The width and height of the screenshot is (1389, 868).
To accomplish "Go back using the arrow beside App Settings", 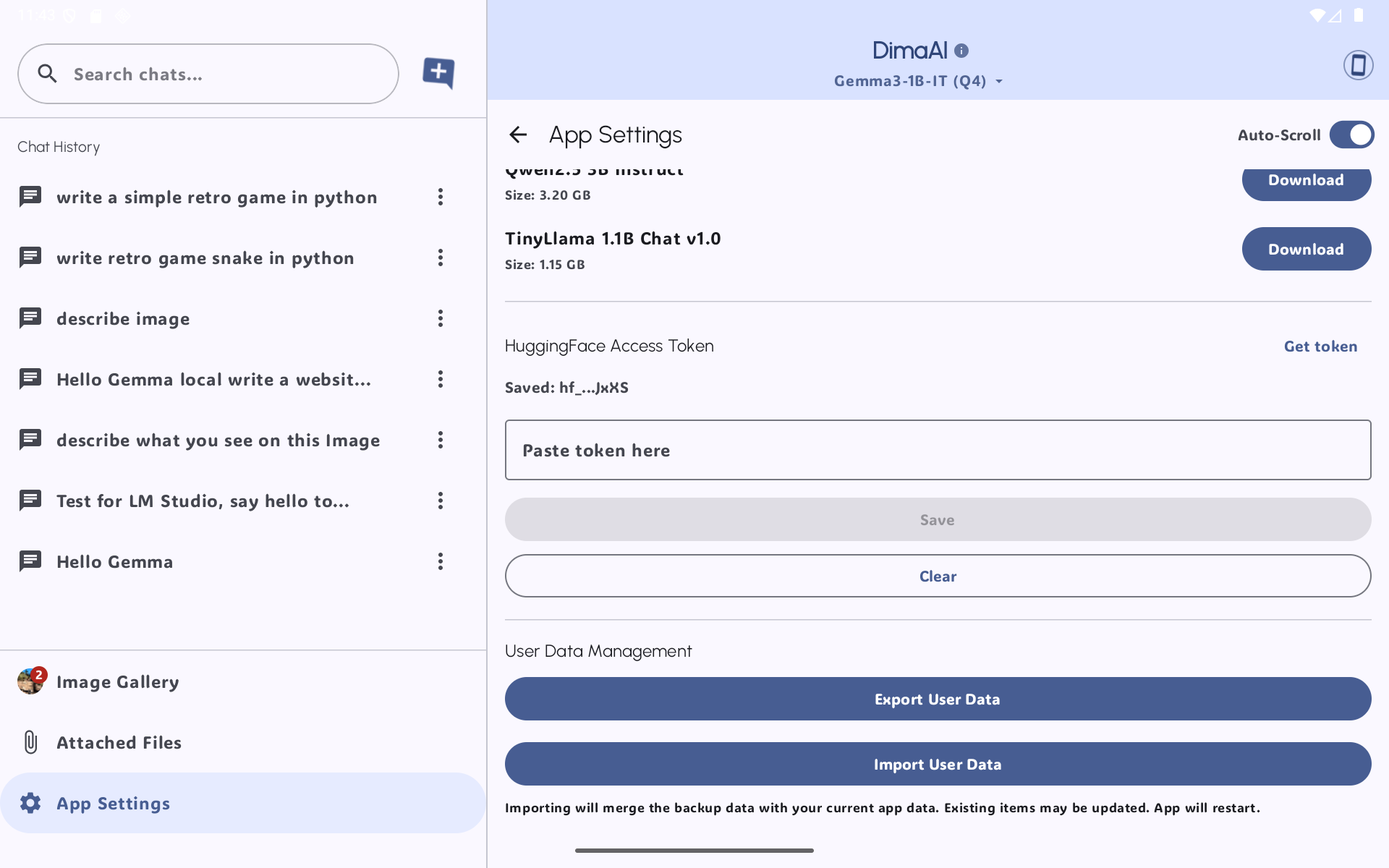I will [518, 135].
